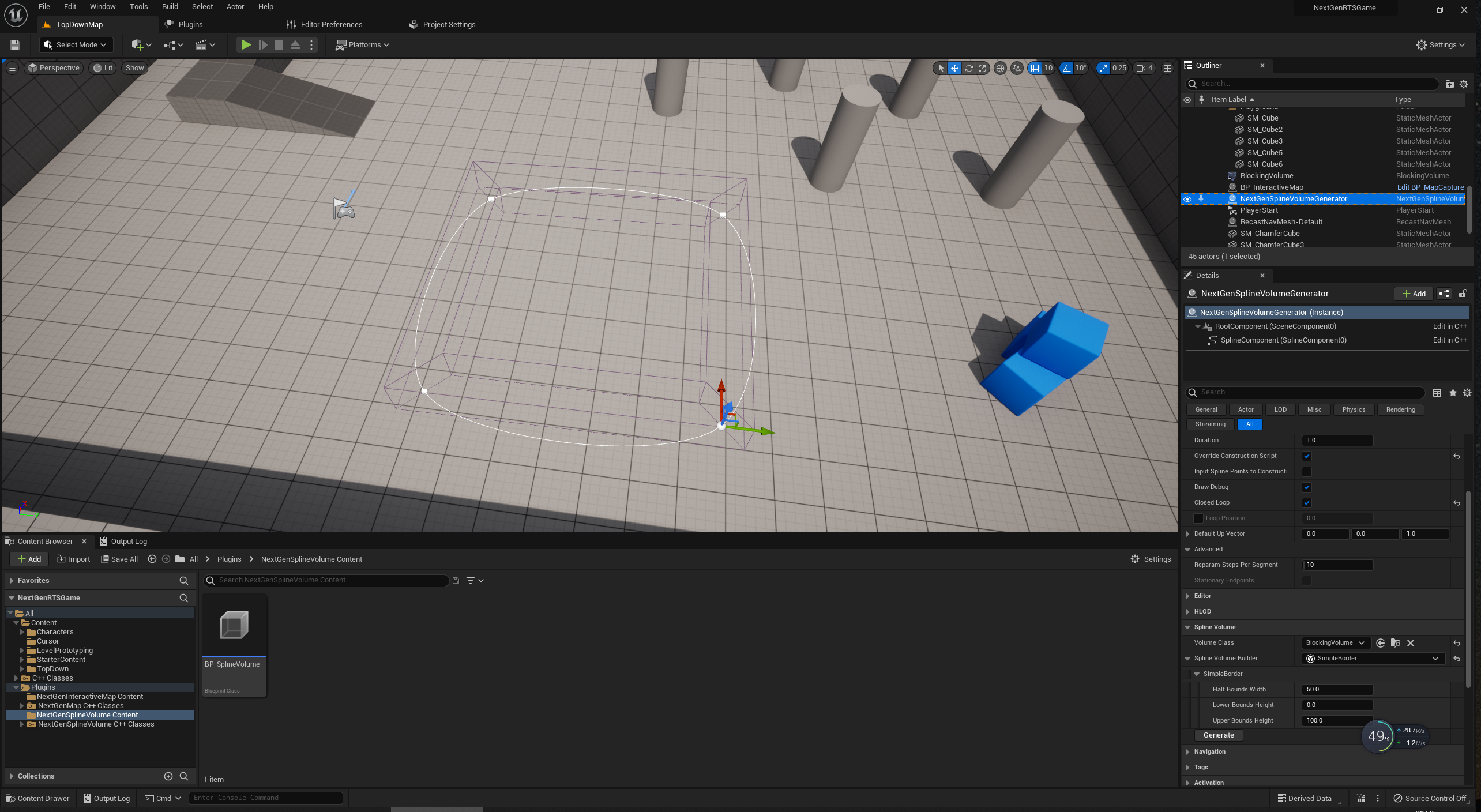Click the Generate button
Image resolution: width=1481 pixels, height=812 pixels.
pyautogui.click(x=1219, y=735)
